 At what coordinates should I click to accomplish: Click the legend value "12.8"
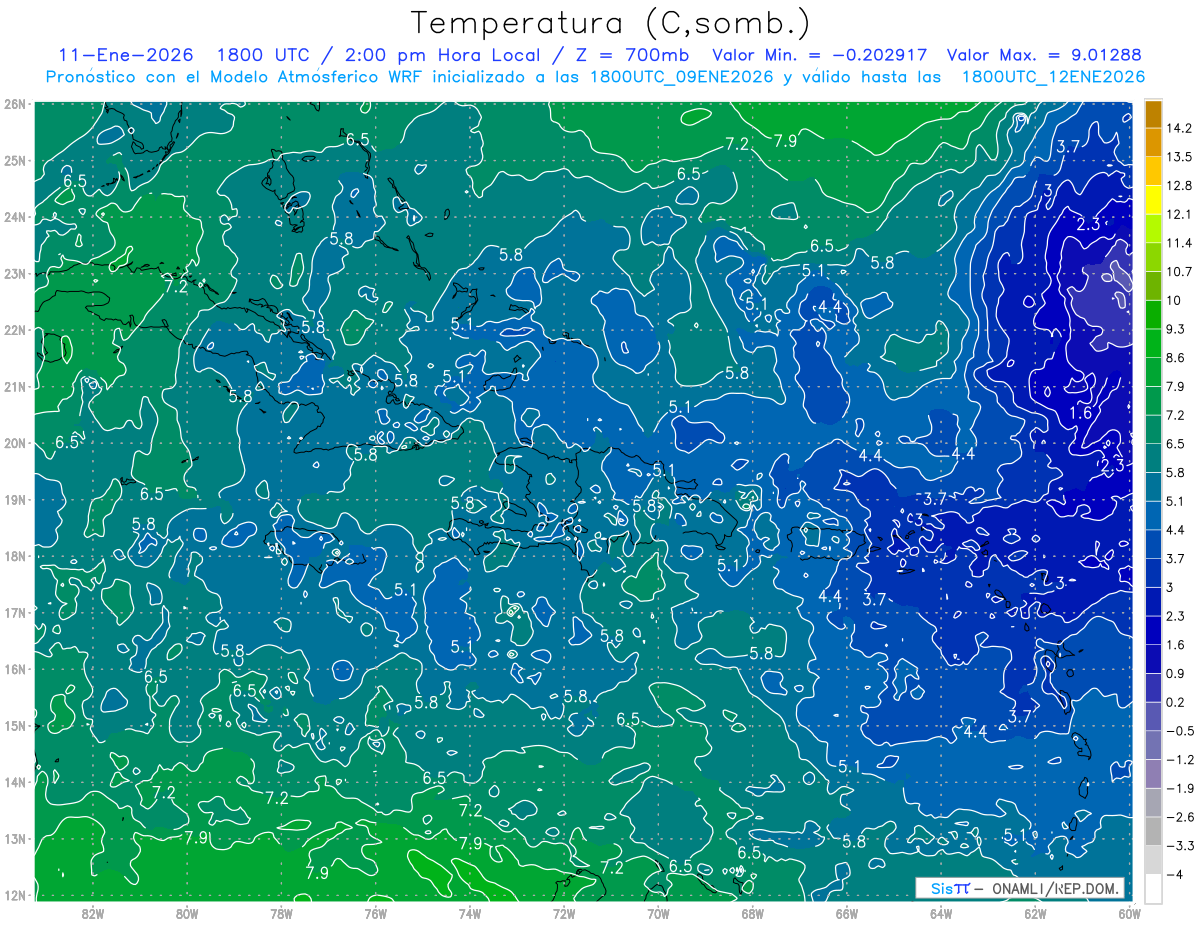coord(1179,186)
